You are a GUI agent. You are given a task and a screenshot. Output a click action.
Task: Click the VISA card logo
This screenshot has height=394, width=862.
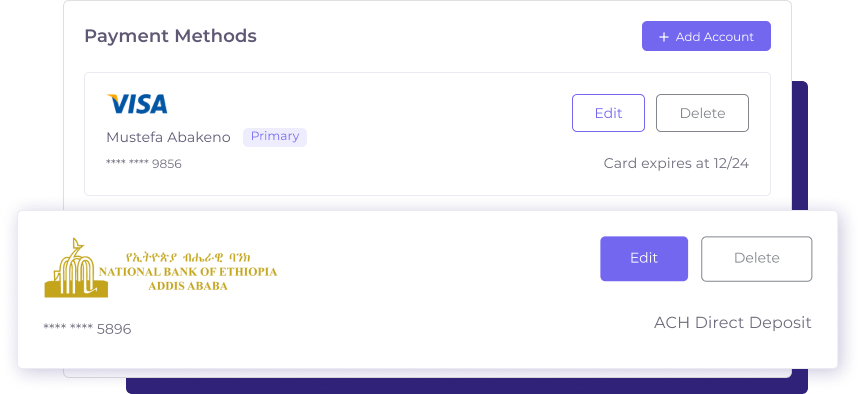pyautogui.click(x=137, y=104)
